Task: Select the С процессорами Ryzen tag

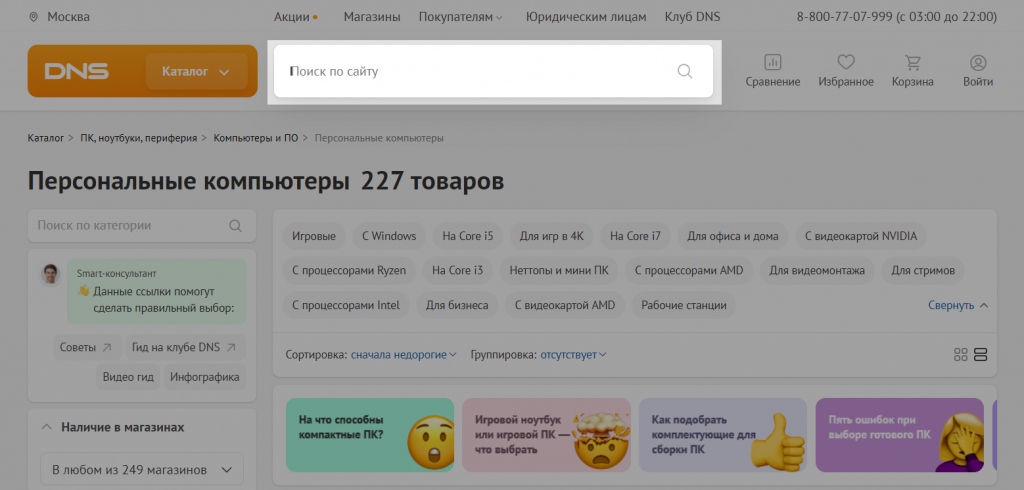Action: pyautogui.click(x=349, y=270)
